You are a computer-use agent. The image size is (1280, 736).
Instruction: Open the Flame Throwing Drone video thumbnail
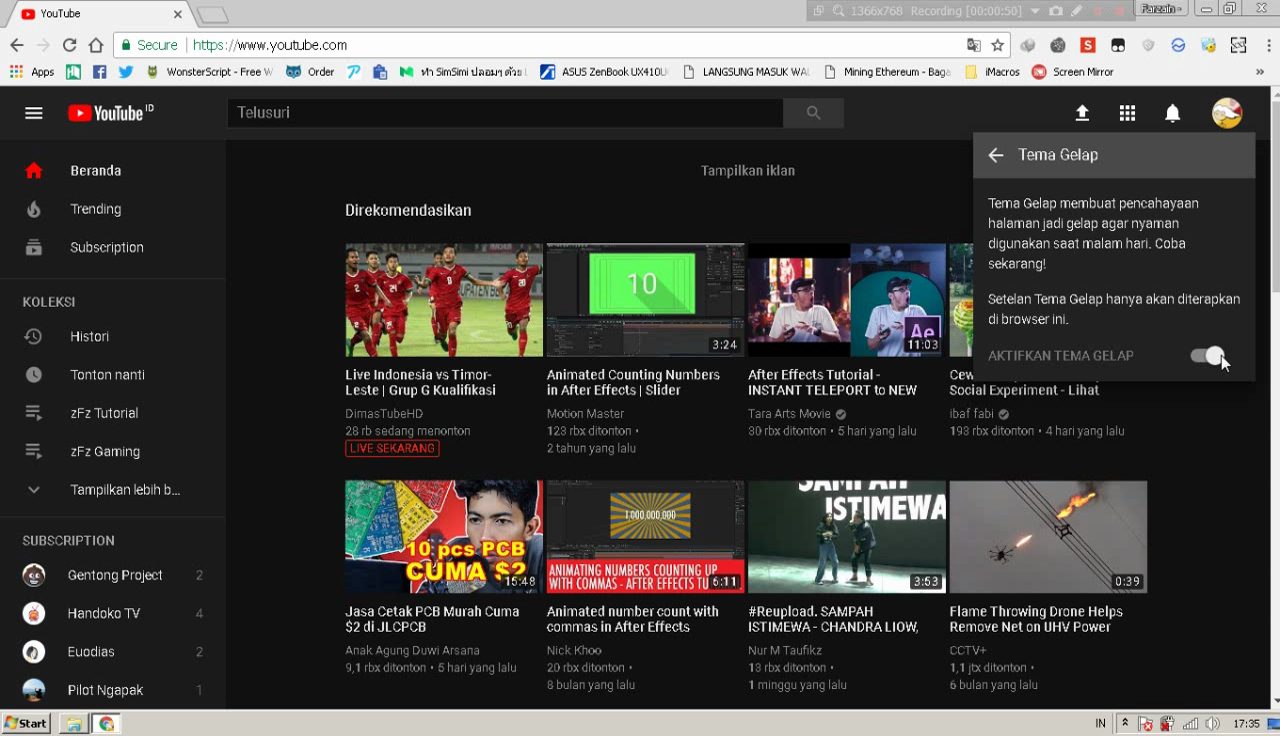click(1047, 537)
